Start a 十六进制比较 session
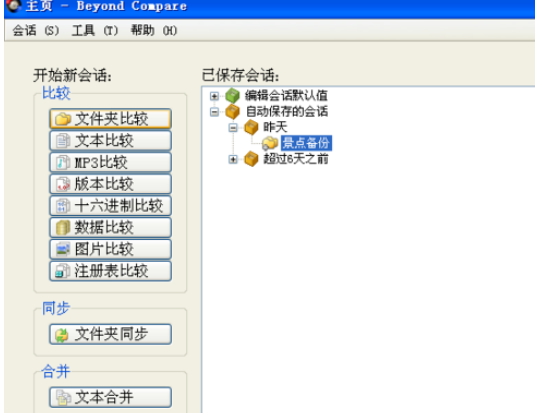 pyautogui.click(x=110, y=206)
